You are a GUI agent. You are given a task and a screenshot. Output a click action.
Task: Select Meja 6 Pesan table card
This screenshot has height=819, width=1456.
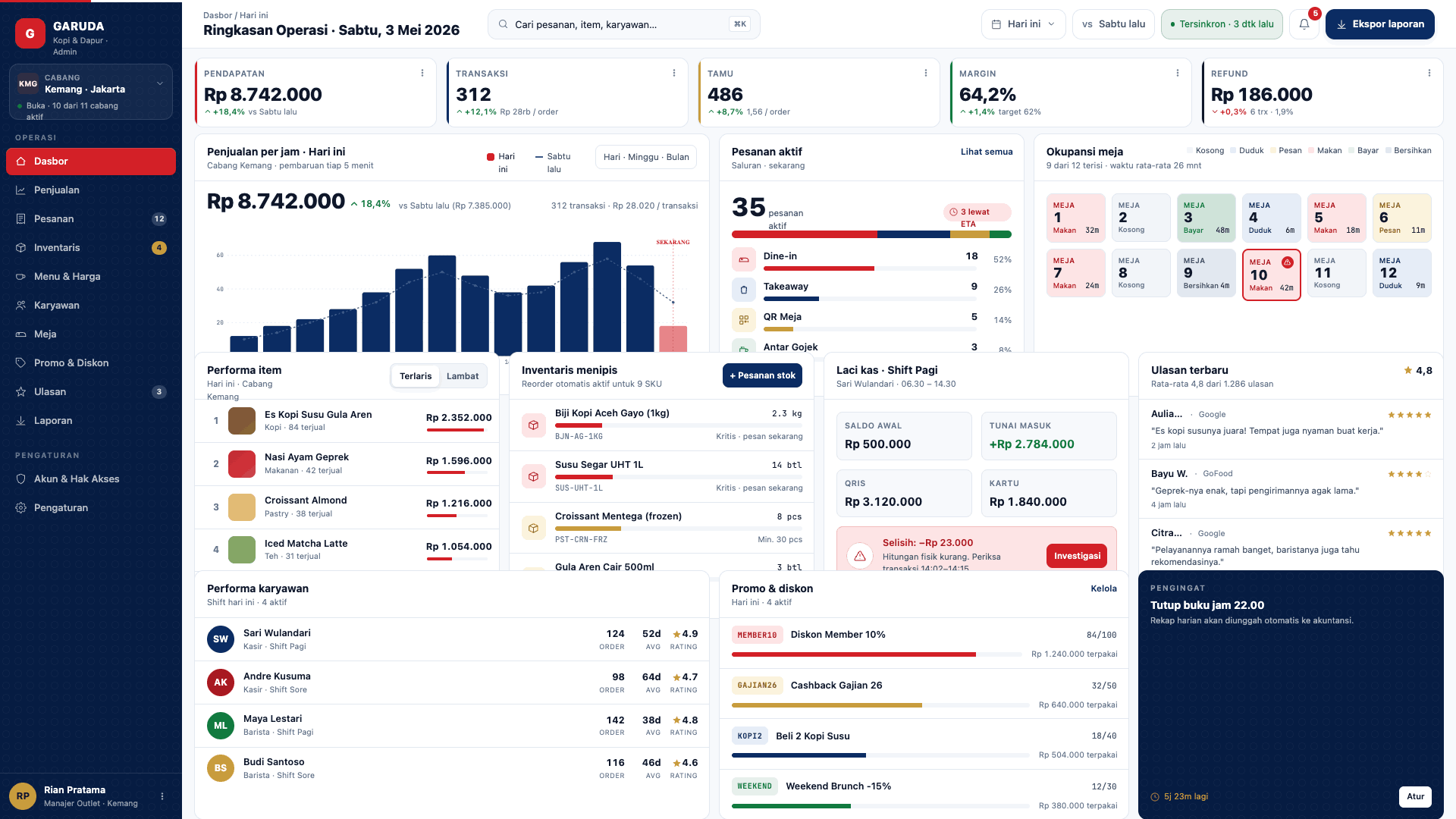tap(1402, 218)
